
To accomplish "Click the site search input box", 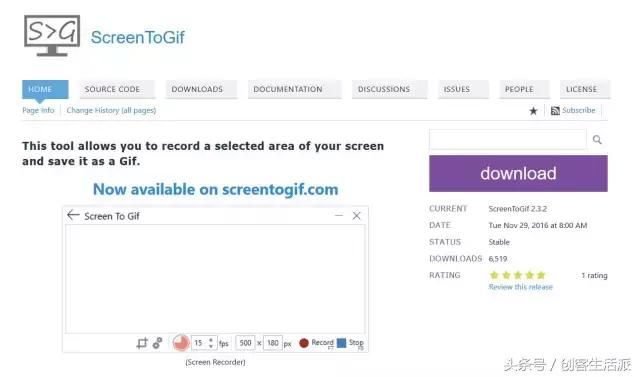I will [x=507, y=140].
